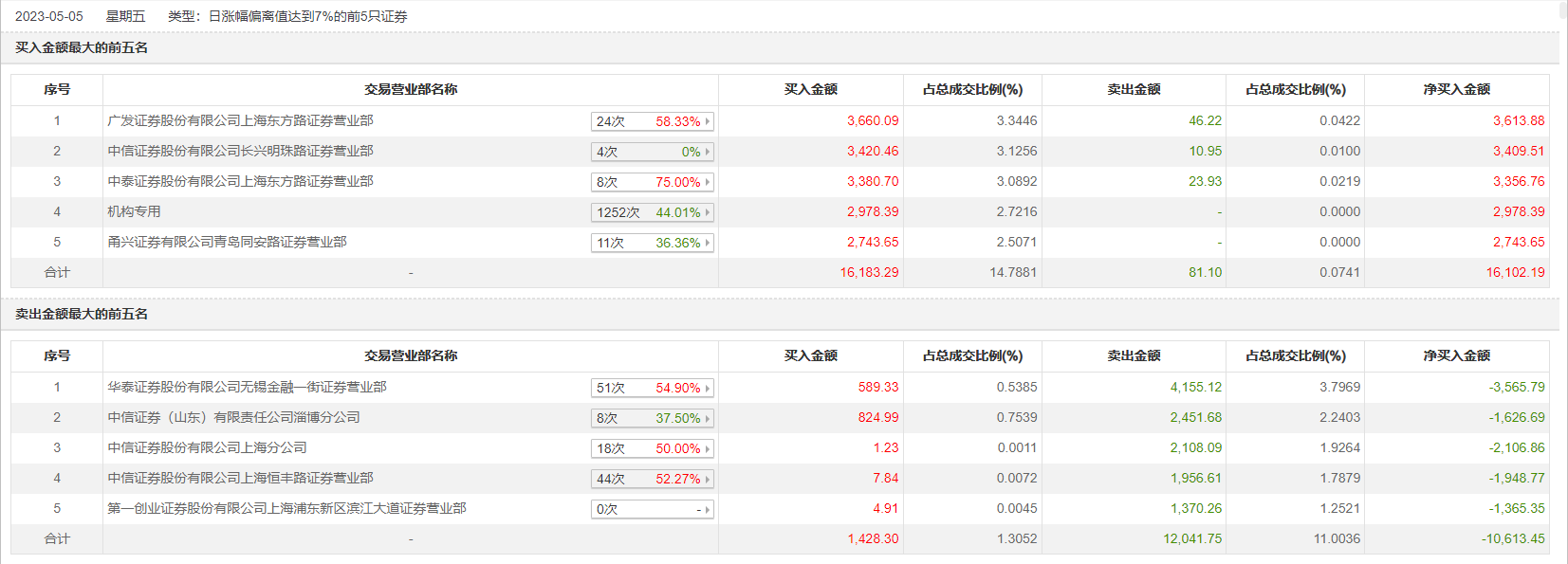Open the 1252次 44.01% stats dropdown
This screenshot has height=564, width=1568.
[x=652, y=212]
